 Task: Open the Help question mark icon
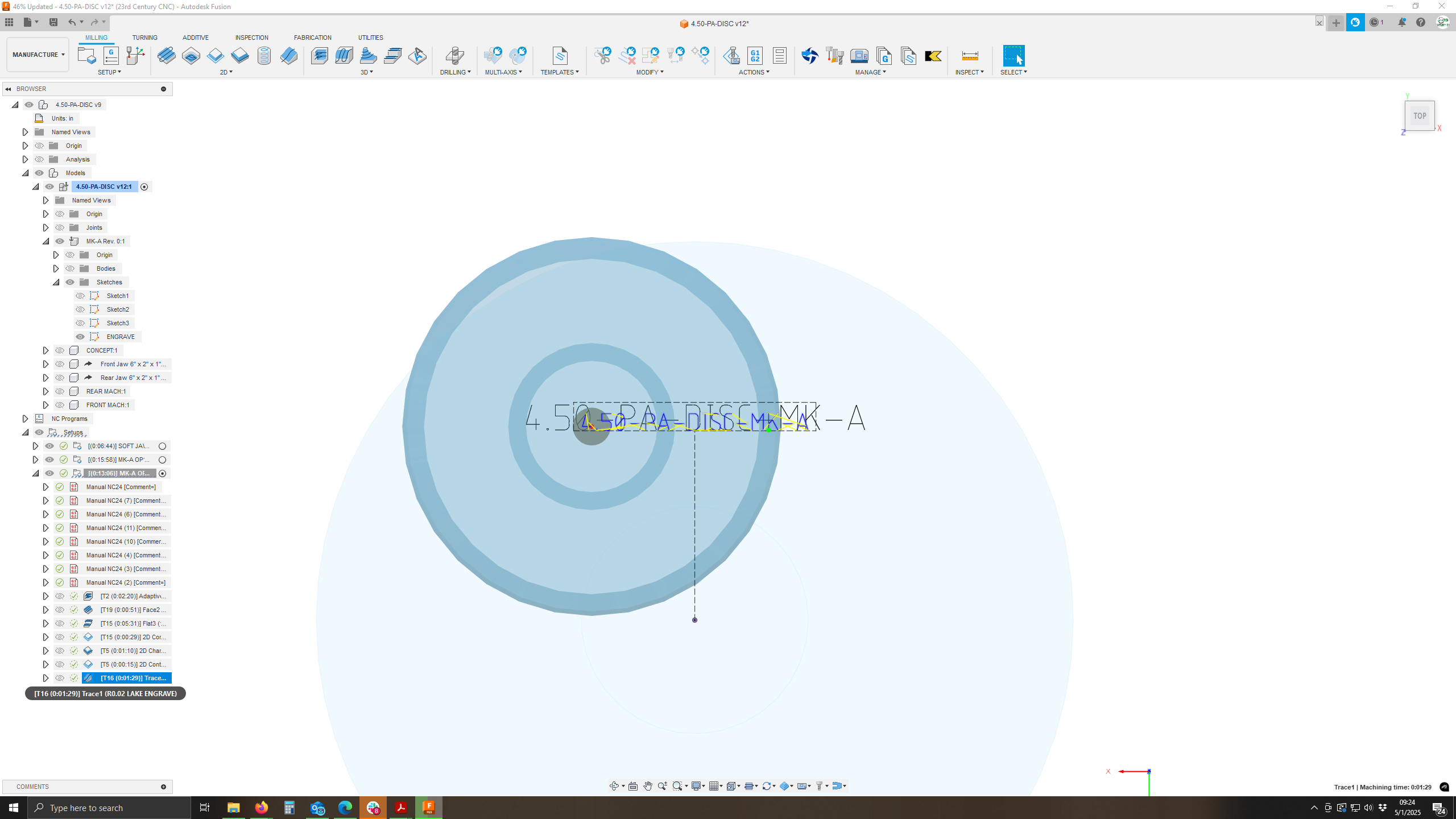click(1421, 22)
